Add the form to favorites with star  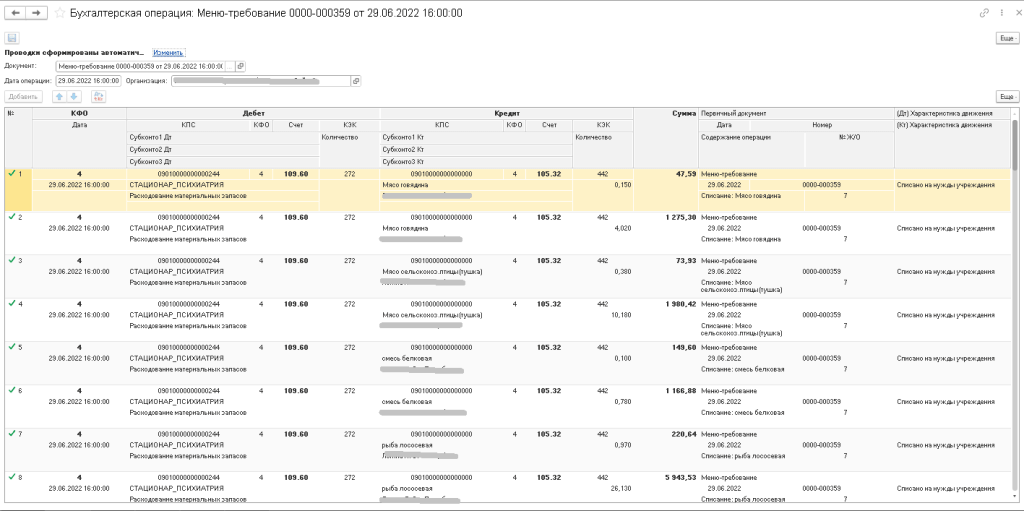point(61,13)
